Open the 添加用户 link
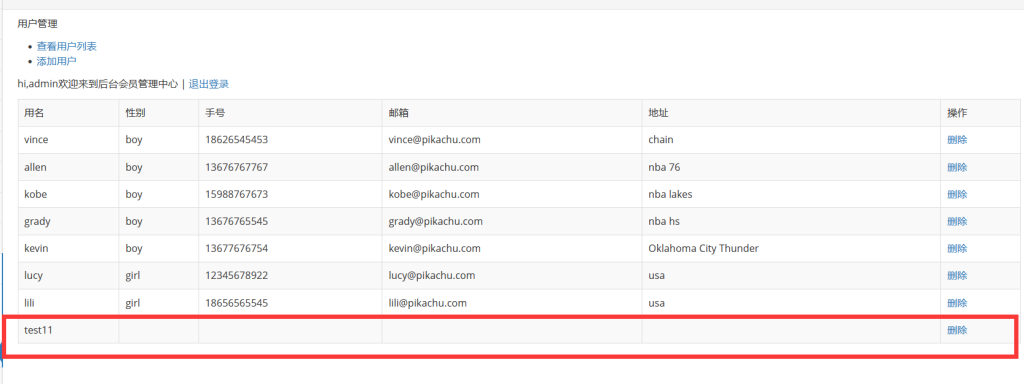This screenshot has height=384, width=1024. click(x=56, y=61)
